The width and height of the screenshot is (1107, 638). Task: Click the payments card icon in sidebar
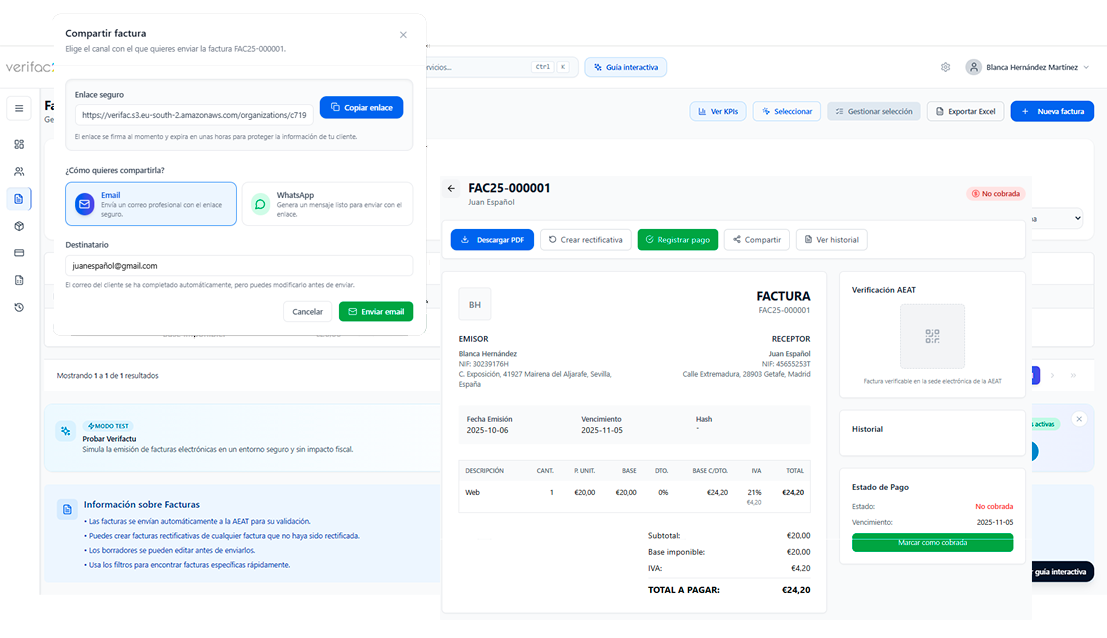tap(18, 253)
